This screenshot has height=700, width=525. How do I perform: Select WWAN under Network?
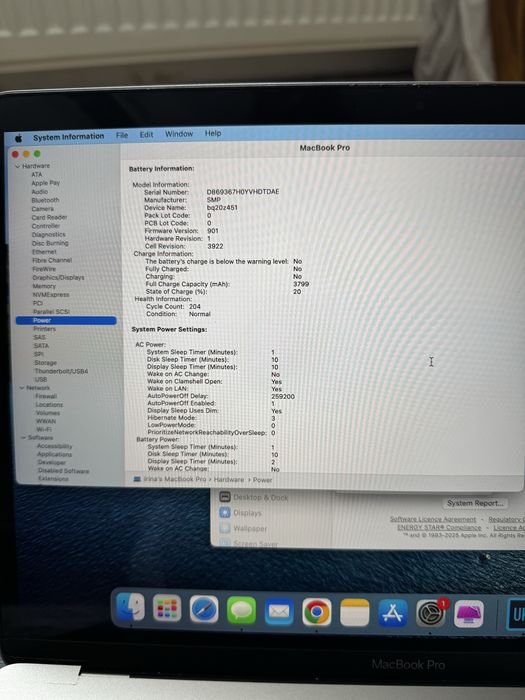click(x=46, y=421)
